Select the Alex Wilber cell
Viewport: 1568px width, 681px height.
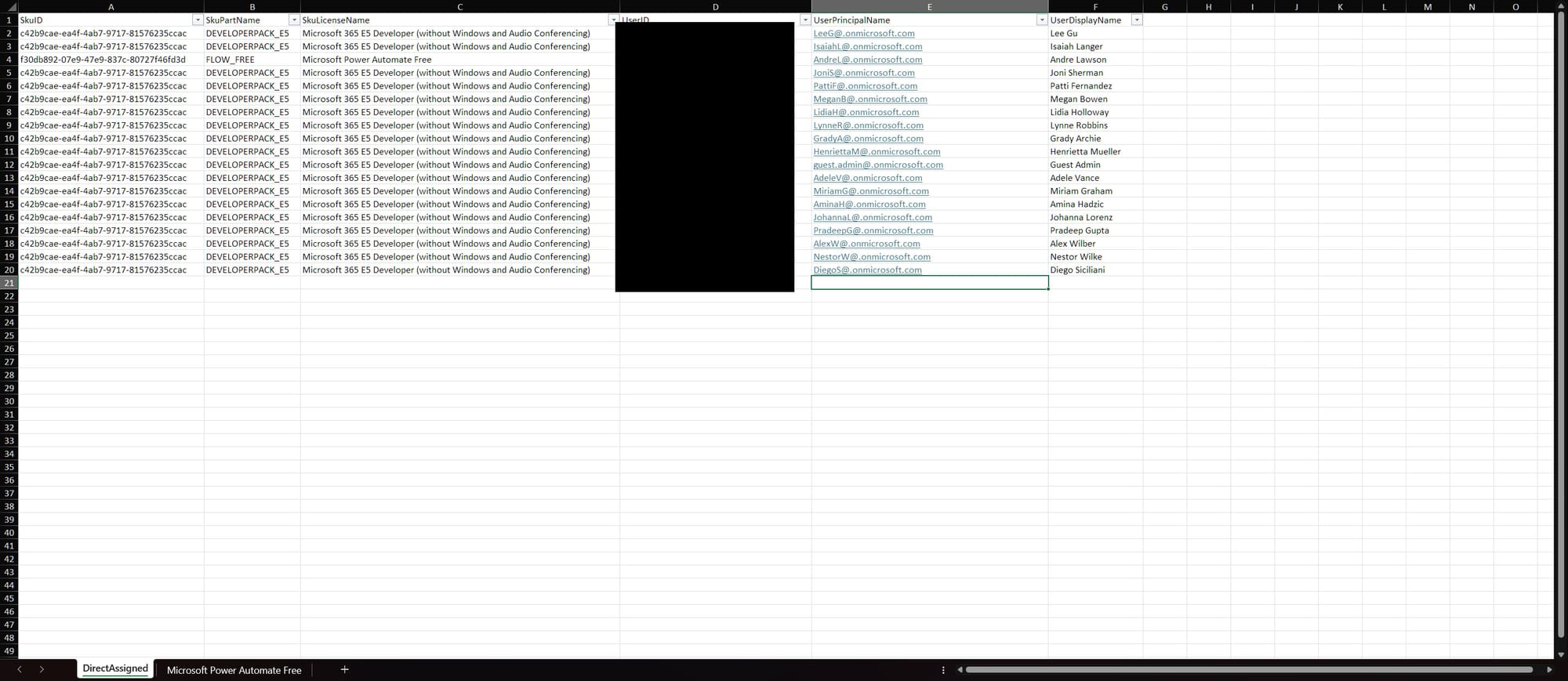click(x=1095, y=244)
